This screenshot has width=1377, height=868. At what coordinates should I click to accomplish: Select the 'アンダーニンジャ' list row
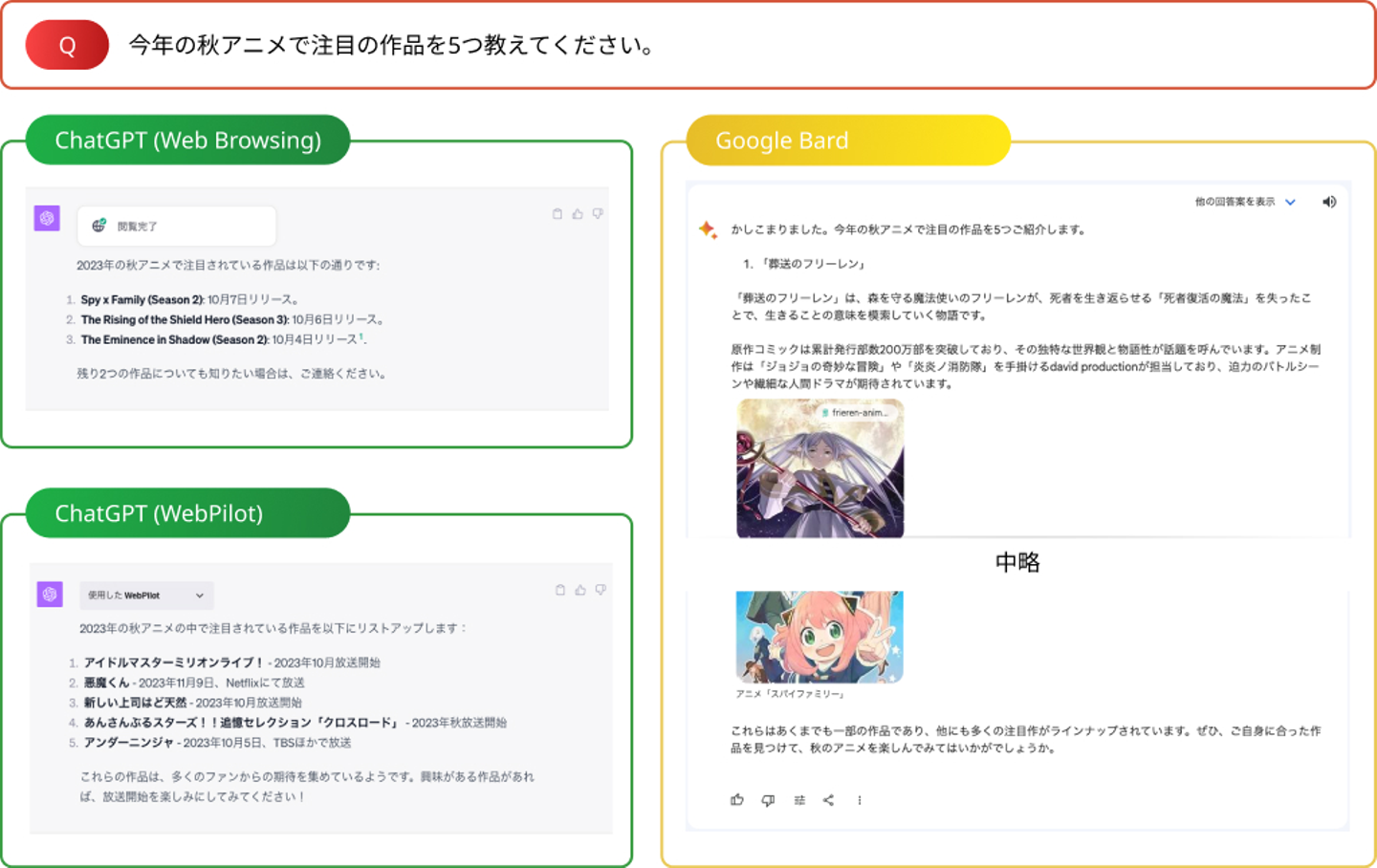210,743
